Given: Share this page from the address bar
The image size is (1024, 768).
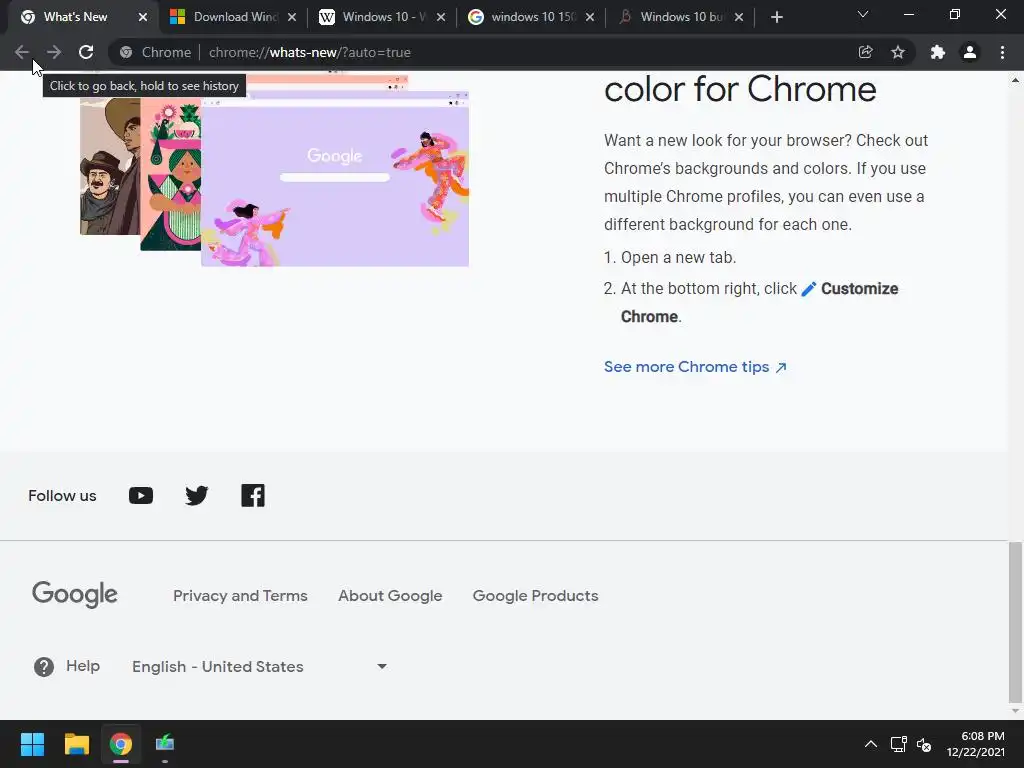Looking at the screenshot, I should pos(865,52).
